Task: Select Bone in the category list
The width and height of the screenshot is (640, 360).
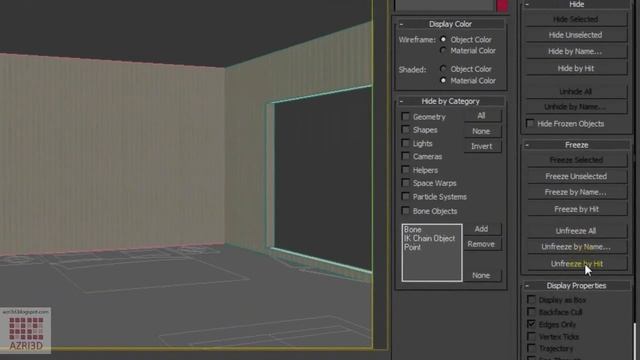Action: 412,230
